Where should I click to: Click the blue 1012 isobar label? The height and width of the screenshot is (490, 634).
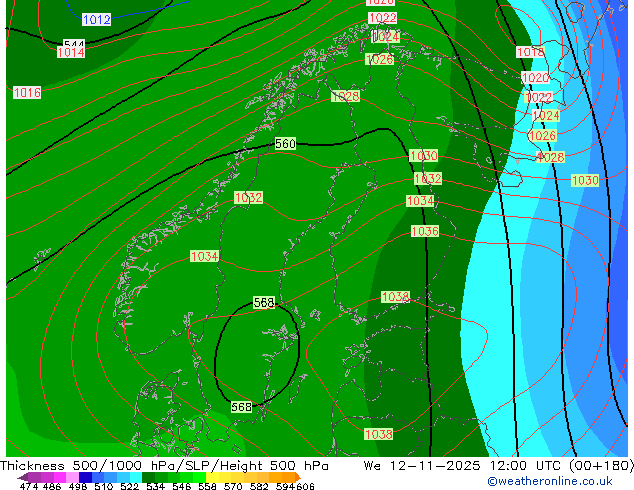pyautogui.click(x=97, y=19)
